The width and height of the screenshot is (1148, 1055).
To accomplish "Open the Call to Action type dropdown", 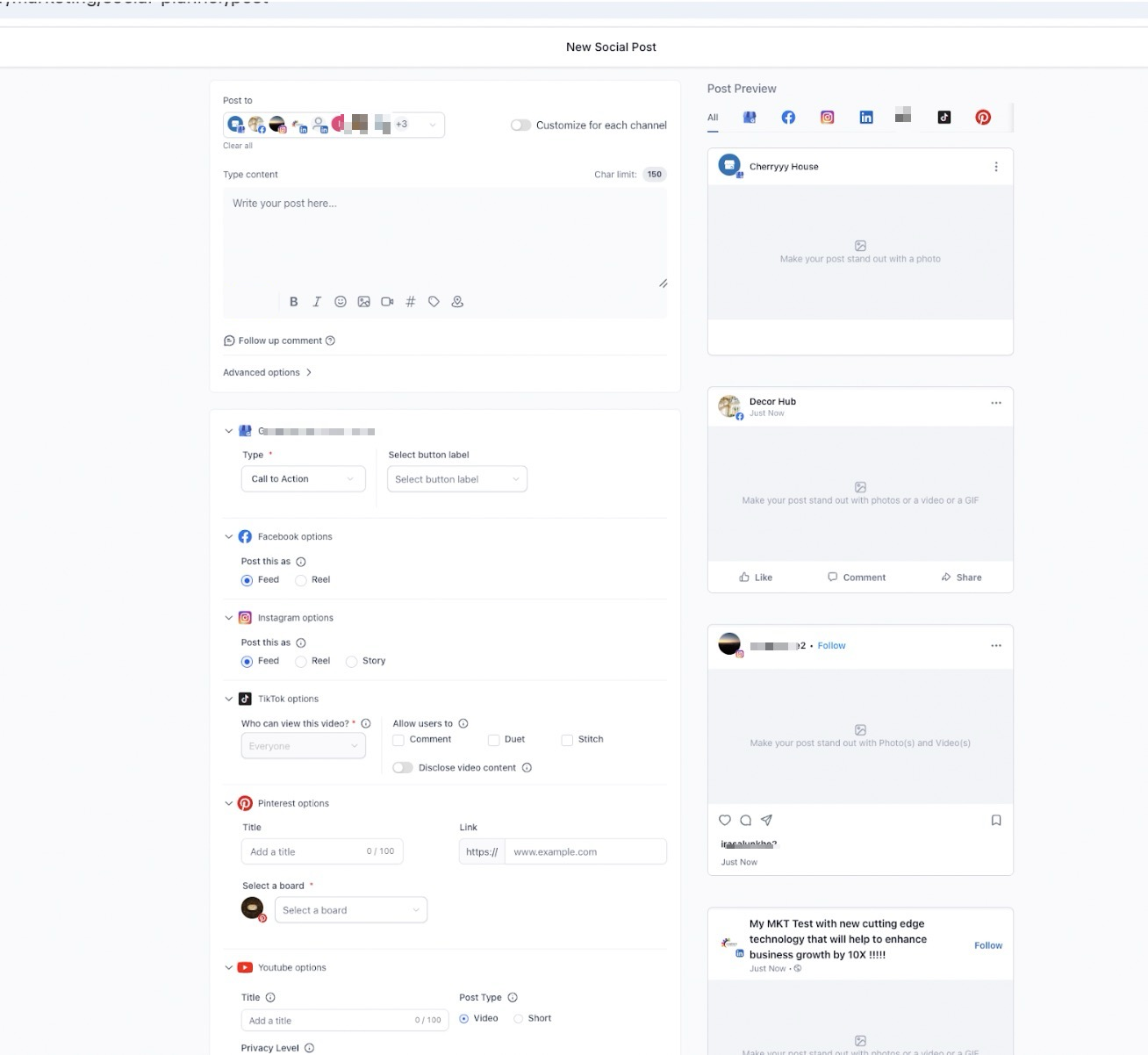I will point(303,479).
